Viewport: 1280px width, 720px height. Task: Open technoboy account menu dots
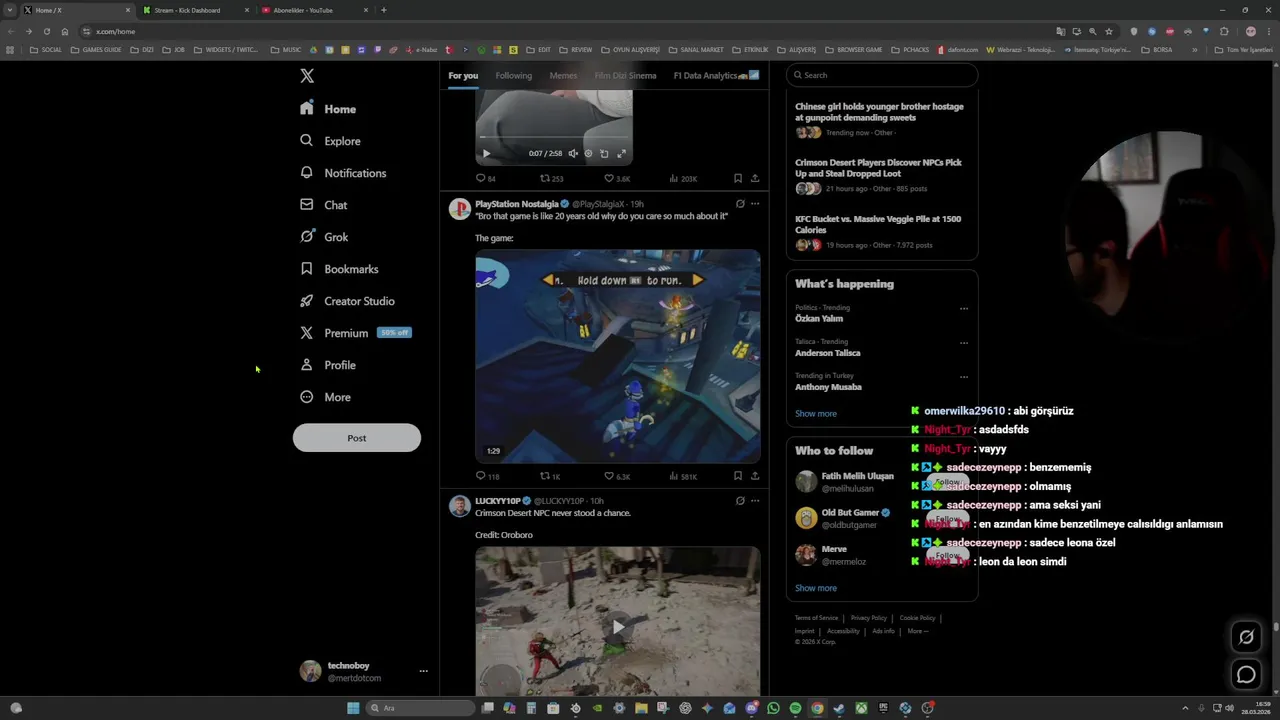423,671
